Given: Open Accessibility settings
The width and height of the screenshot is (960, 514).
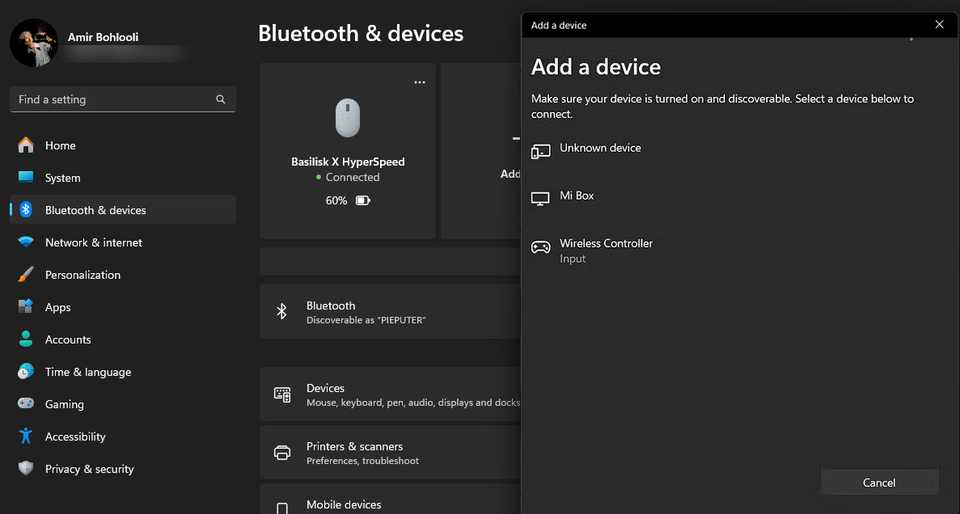Looking at the screenshot, I should point(75,437).
